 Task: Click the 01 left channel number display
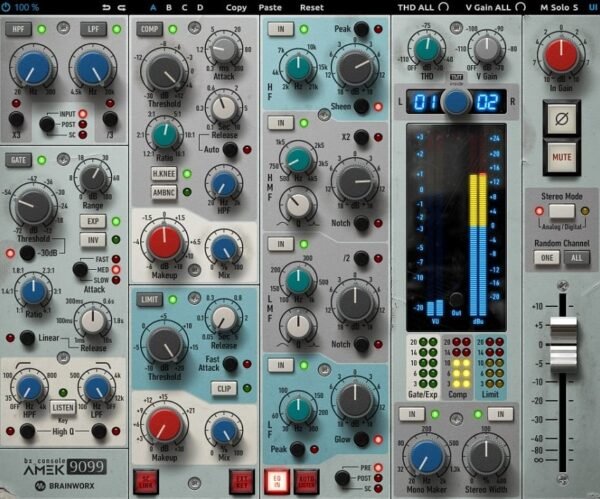(x=424, y=102)
